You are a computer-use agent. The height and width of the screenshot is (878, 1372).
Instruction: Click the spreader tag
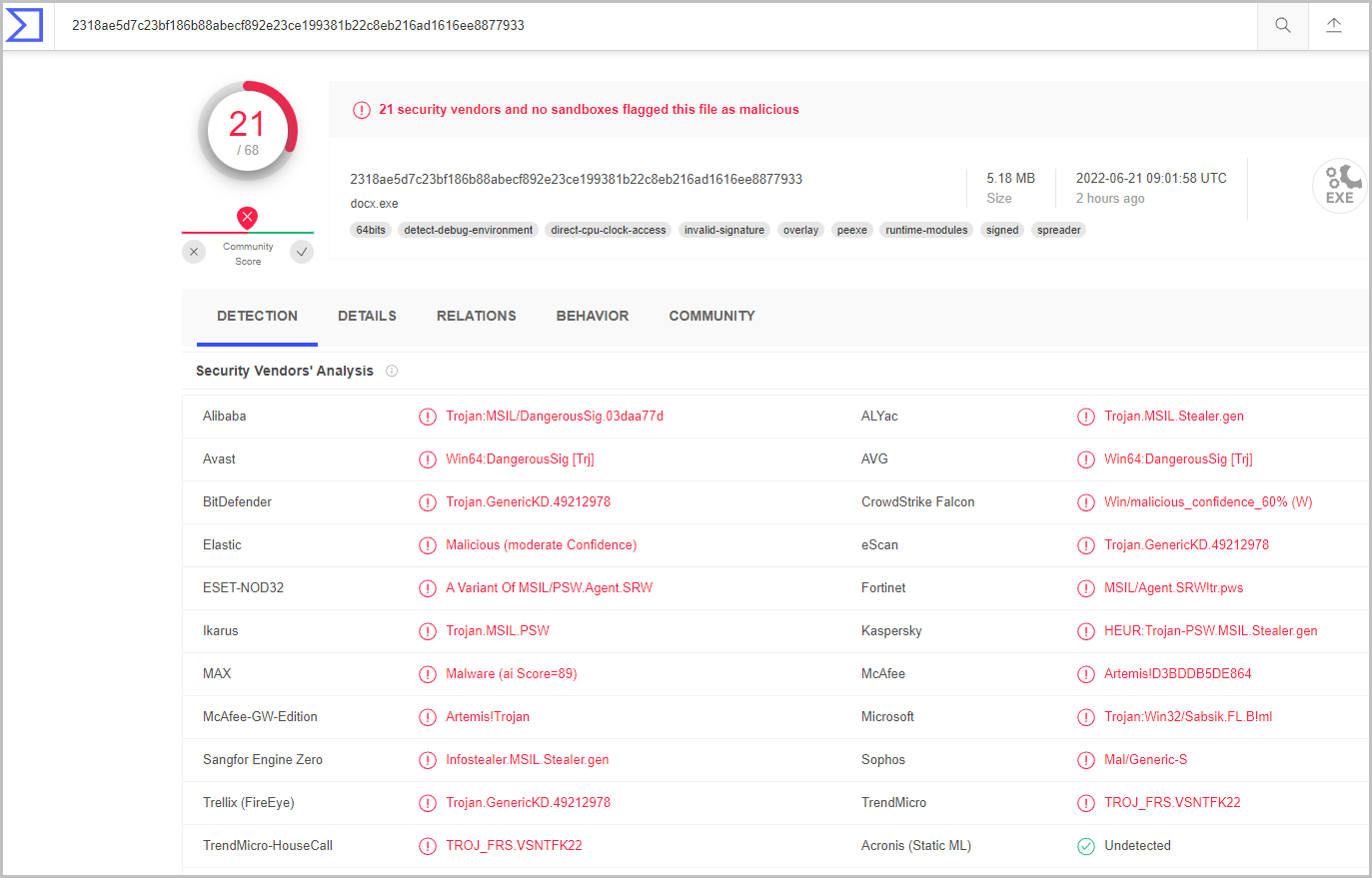pos(1059,230)
